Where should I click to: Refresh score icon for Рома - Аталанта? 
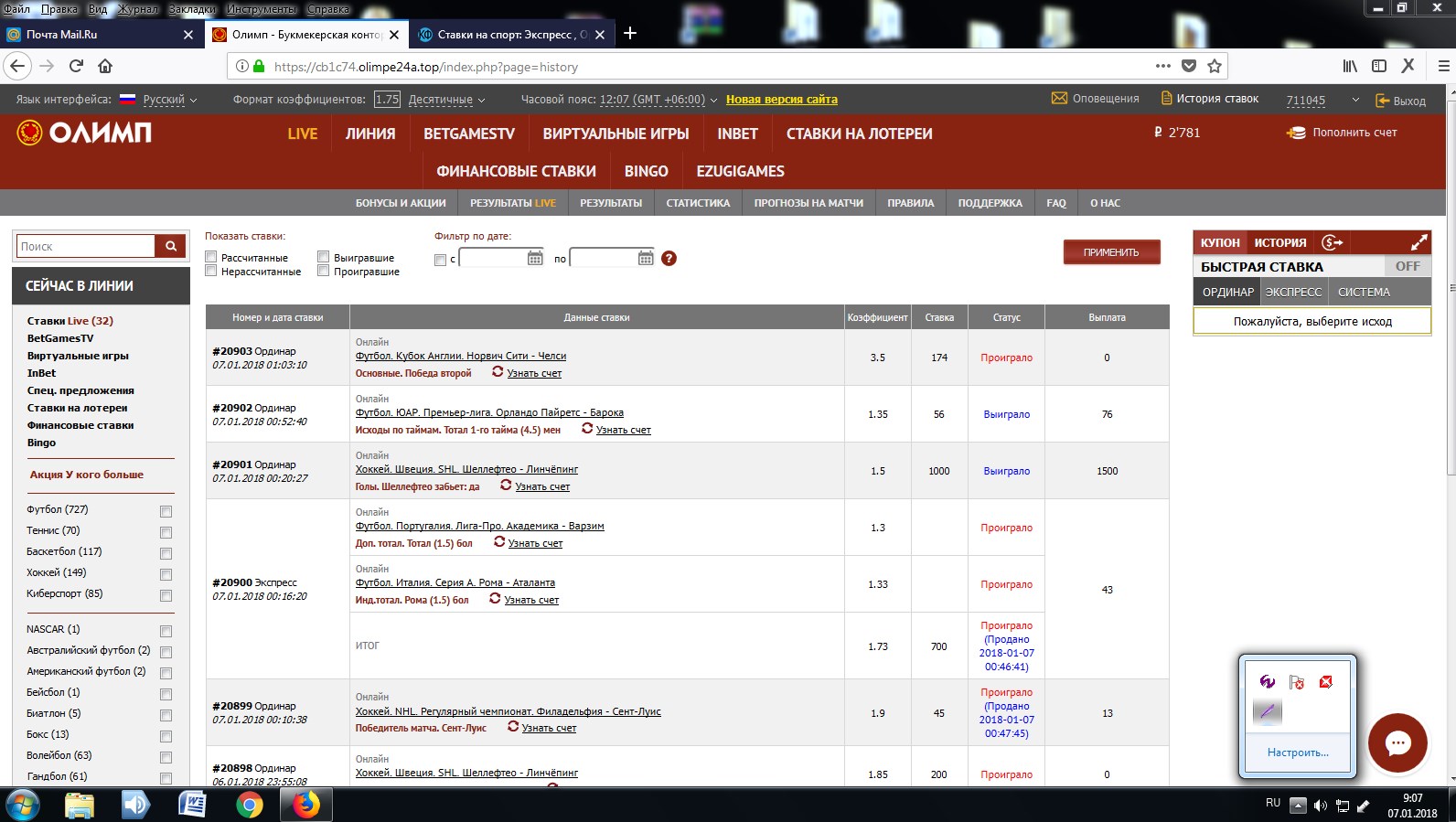(495, 599)
